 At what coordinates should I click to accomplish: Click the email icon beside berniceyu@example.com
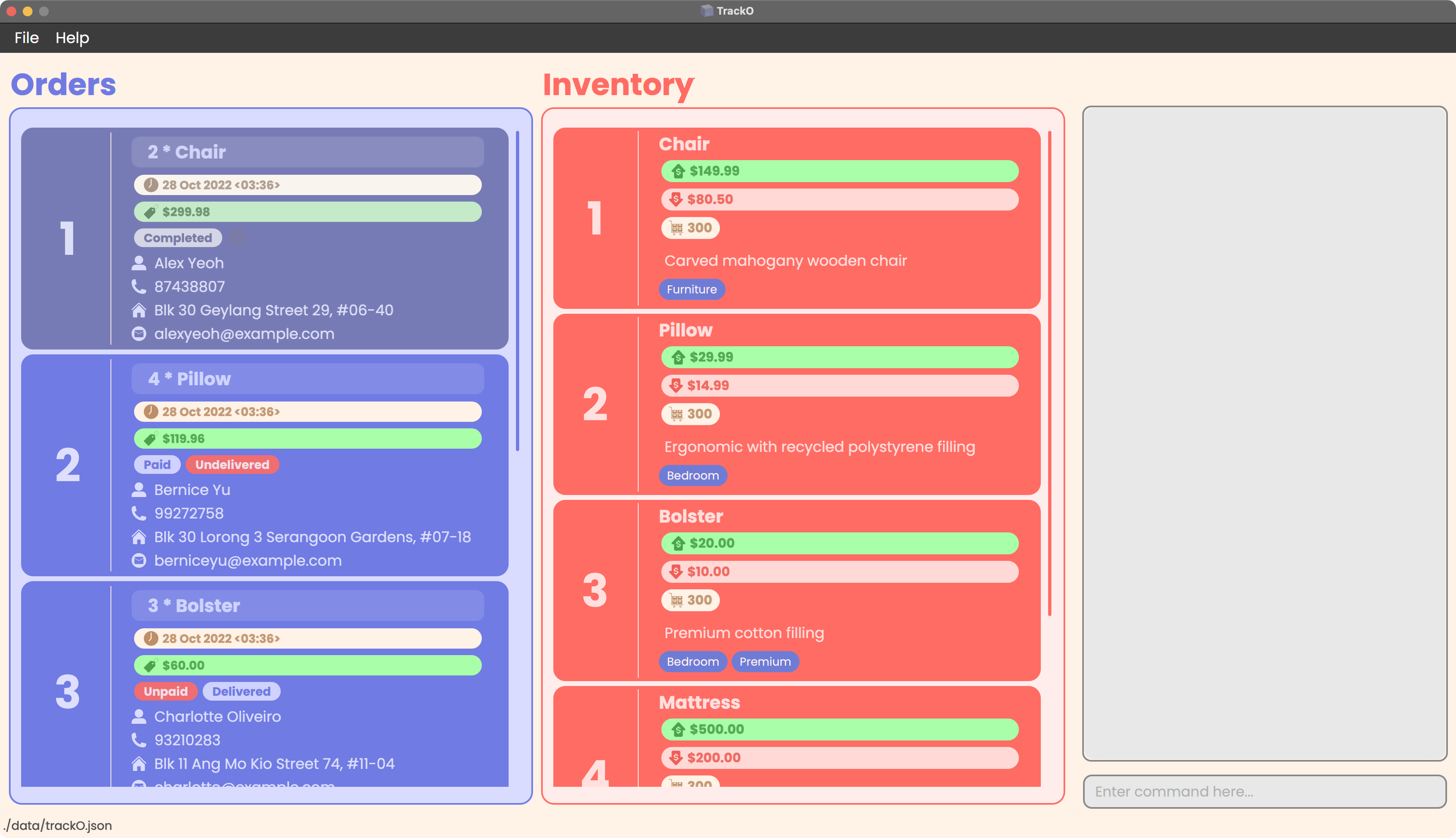point(139,560)
